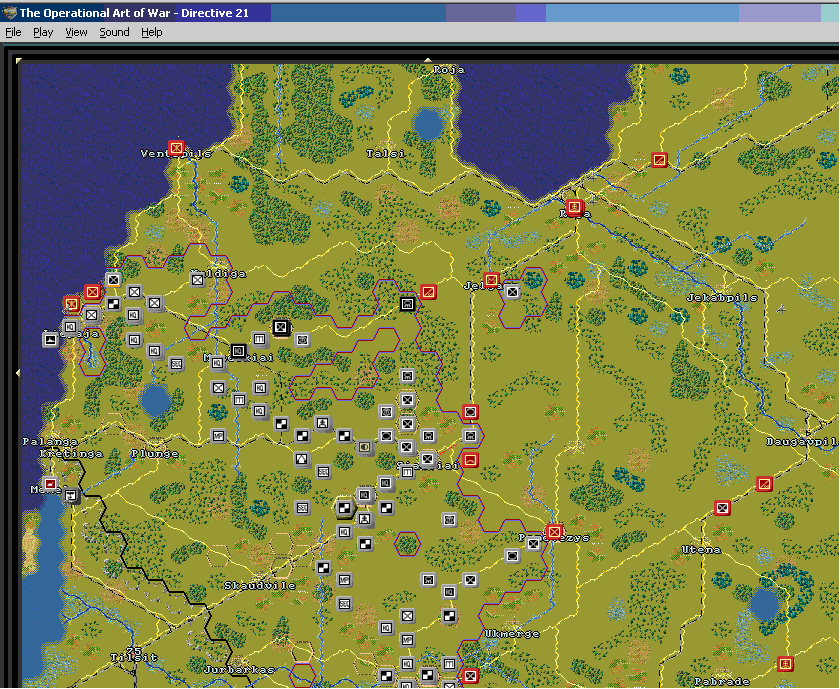Screen dimensions: 840x689
Task: Select the beige half-circle unit west of Siauliai
Action: tap(365, 446)
